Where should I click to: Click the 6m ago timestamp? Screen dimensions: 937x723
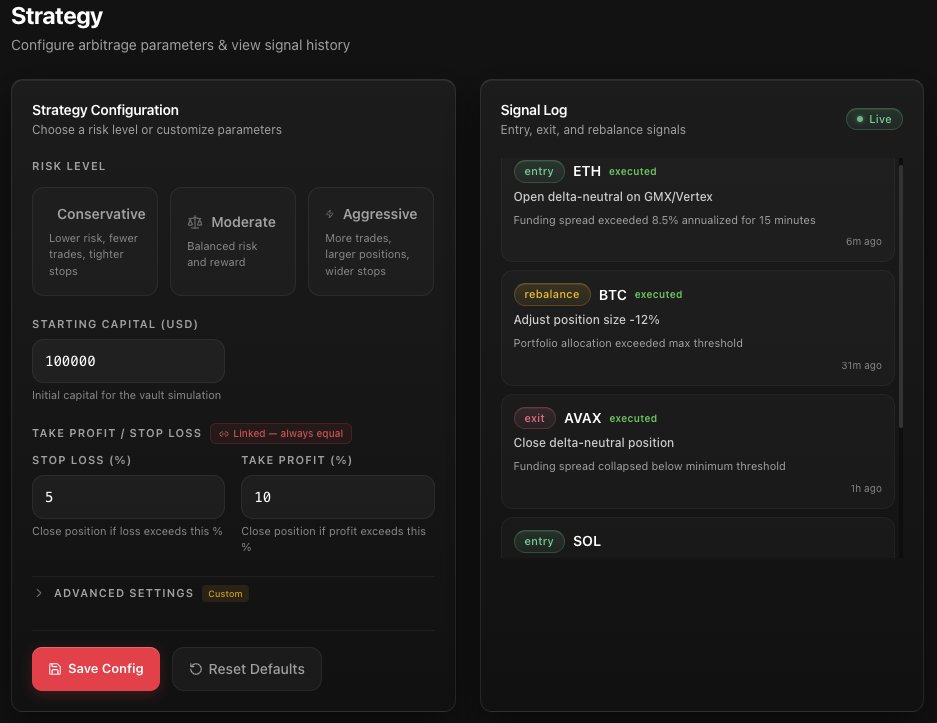(863, 241)
